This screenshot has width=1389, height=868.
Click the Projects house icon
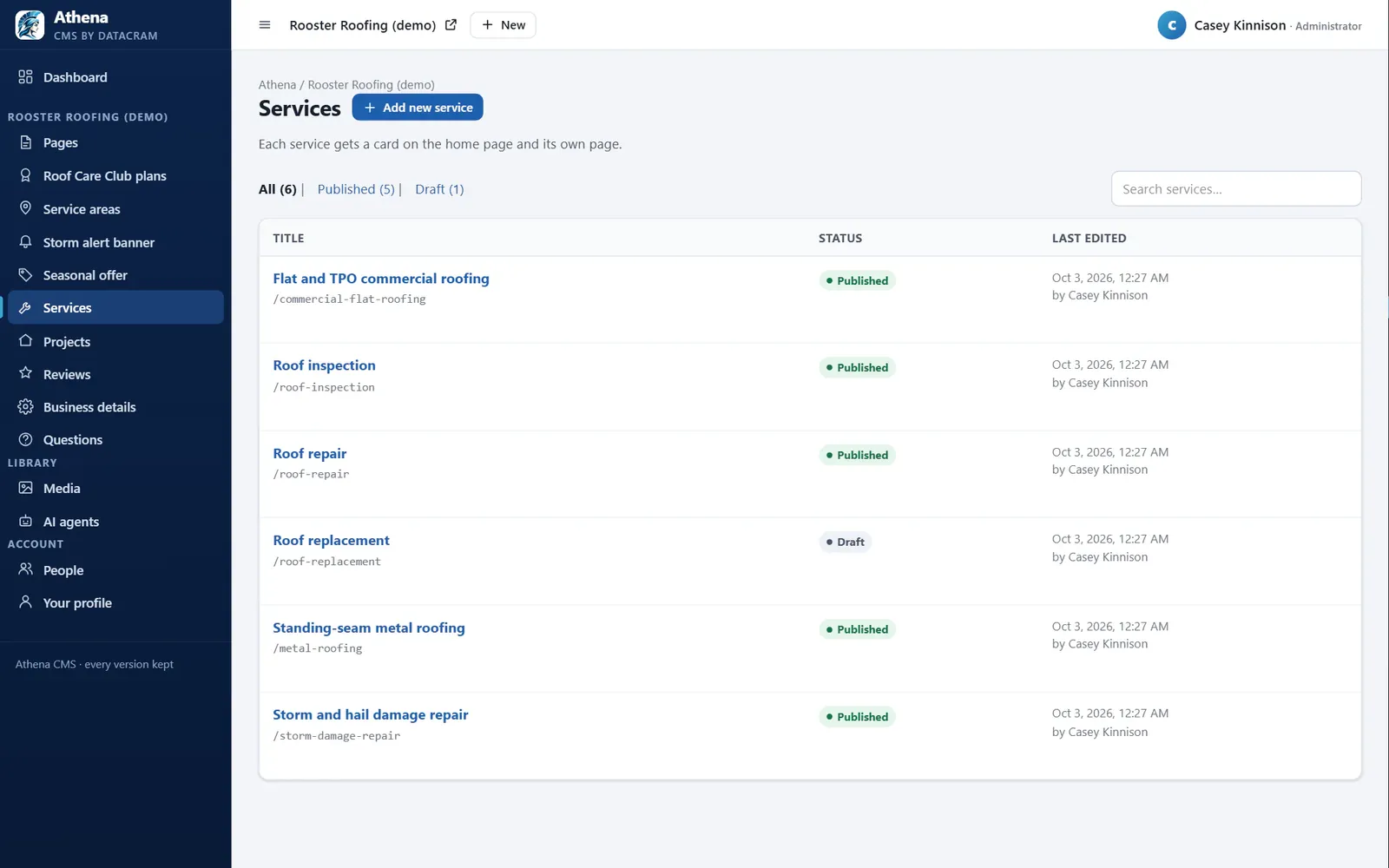click(25, 341)
